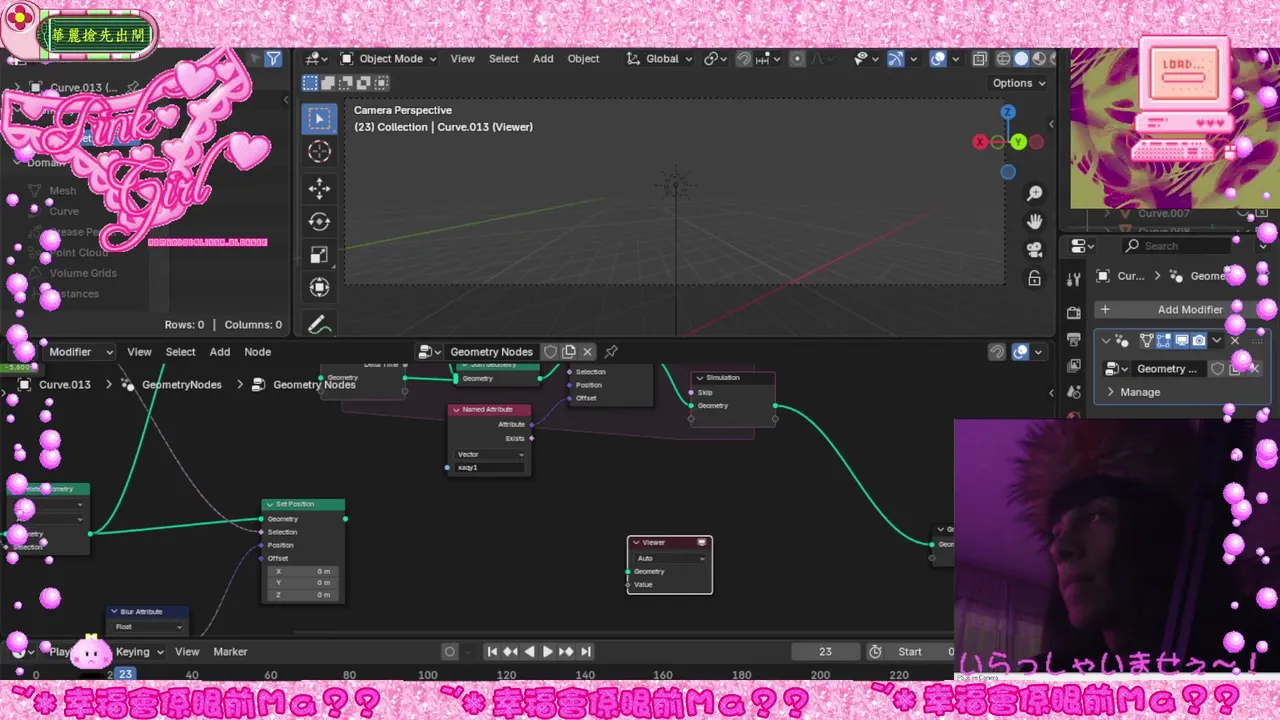Open the Options dropdown in viewport
This screenshot has height=720, width=1280.
[x=1019, y=83]
